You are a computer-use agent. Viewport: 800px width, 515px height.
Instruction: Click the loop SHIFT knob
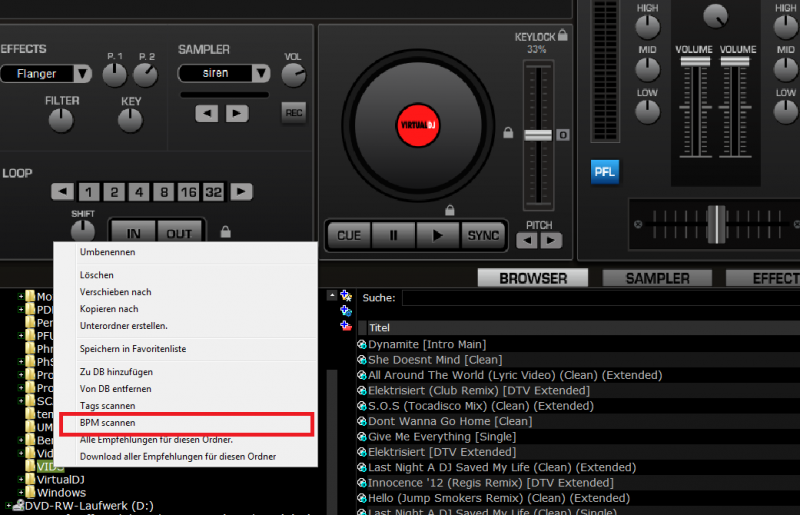pyautogui.click(x=83, y=231)
